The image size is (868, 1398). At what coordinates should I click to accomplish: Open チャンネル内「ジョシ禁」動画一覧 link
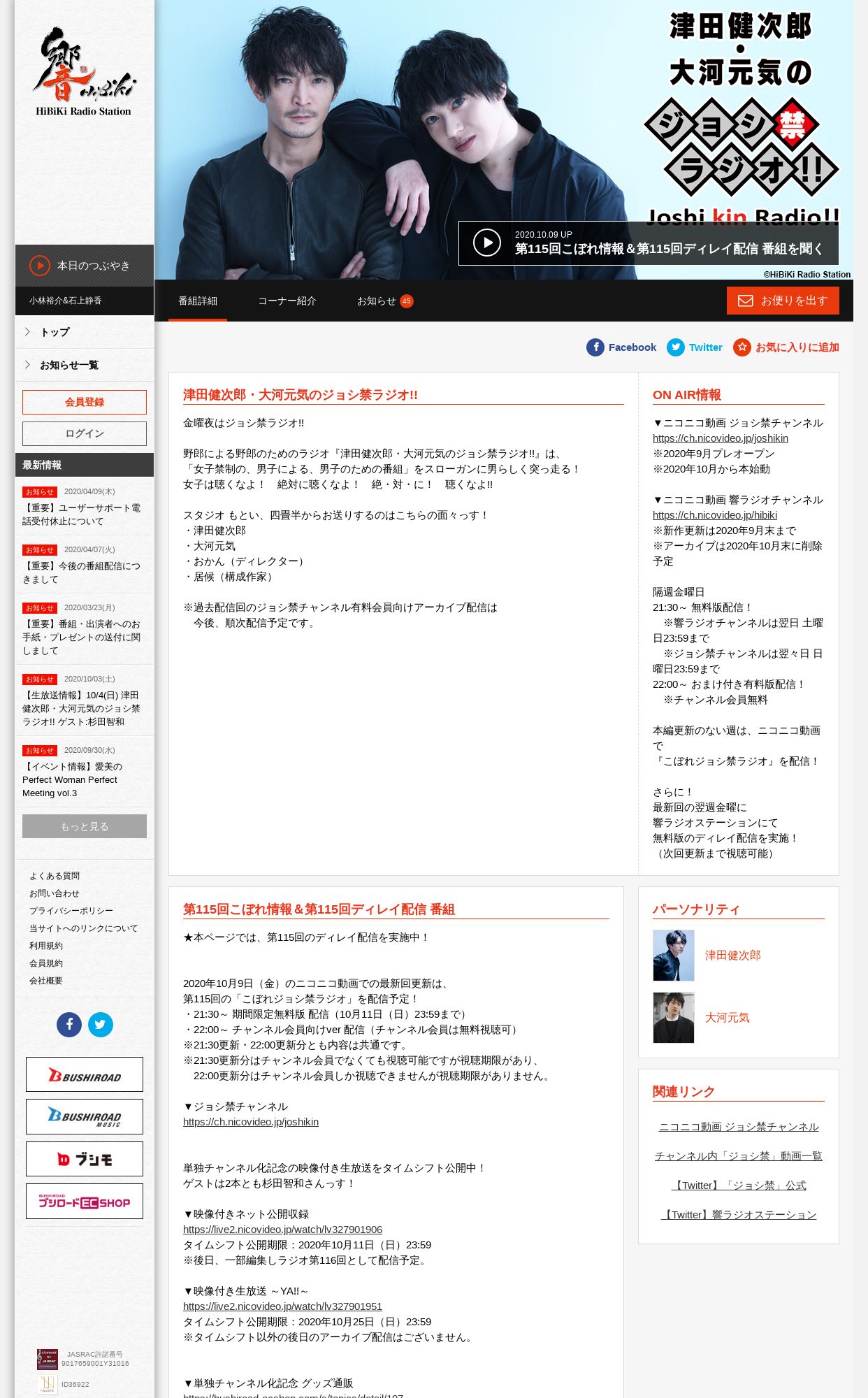tap(739, 1156)
